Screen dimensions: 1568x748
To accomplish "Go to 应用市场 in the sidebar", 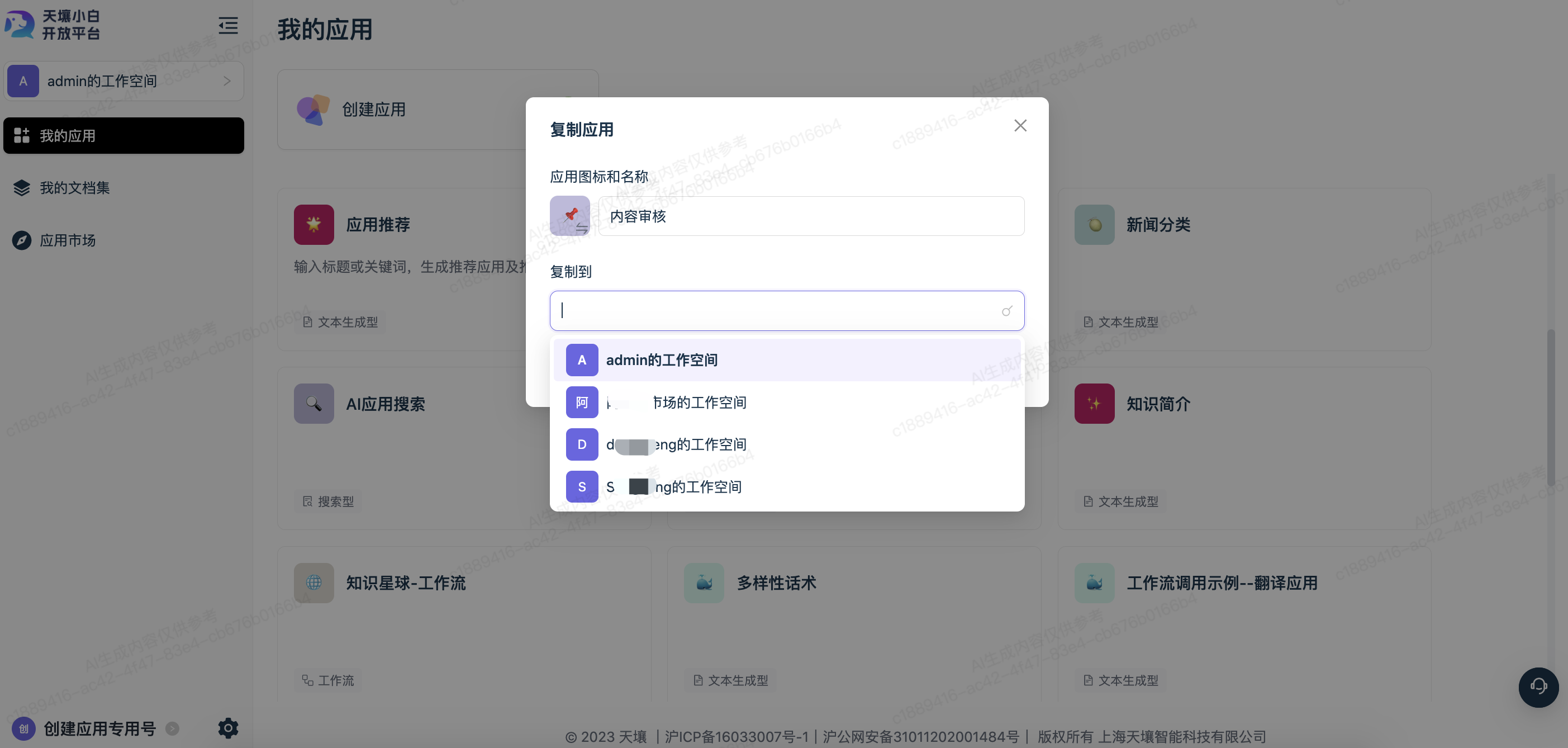I will [x=123, y=240].
